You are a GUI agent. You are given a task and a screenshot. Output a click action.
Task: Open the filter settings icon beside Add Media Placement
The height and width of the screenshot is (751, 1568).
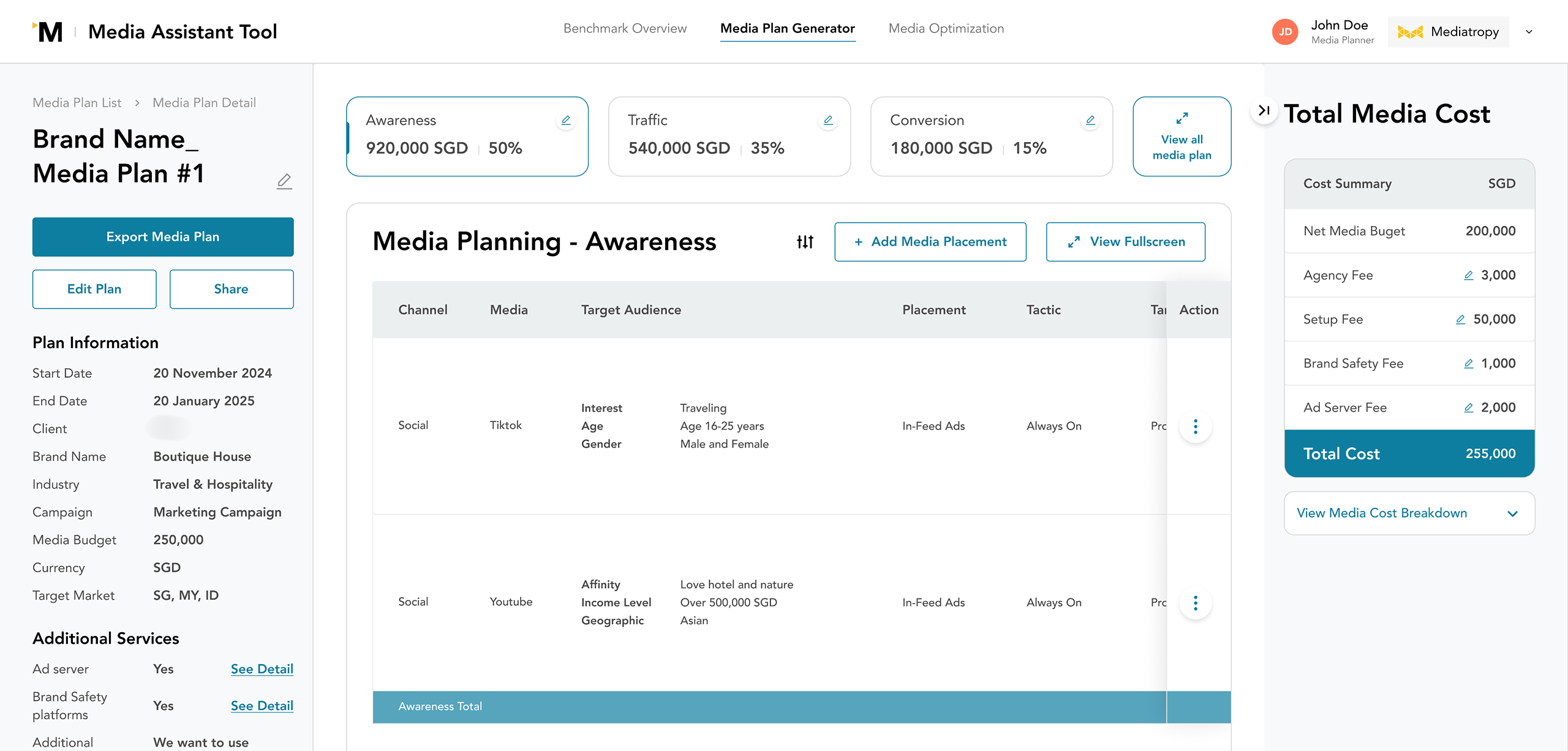(804, 241)
